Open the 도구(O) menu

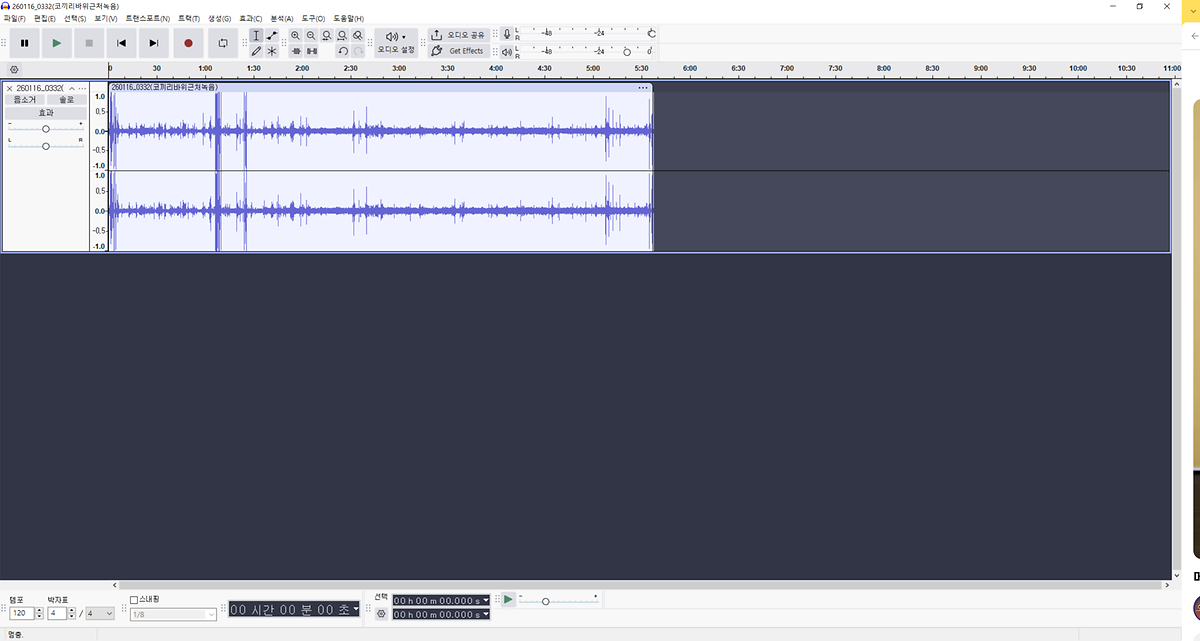pos(313,19)
